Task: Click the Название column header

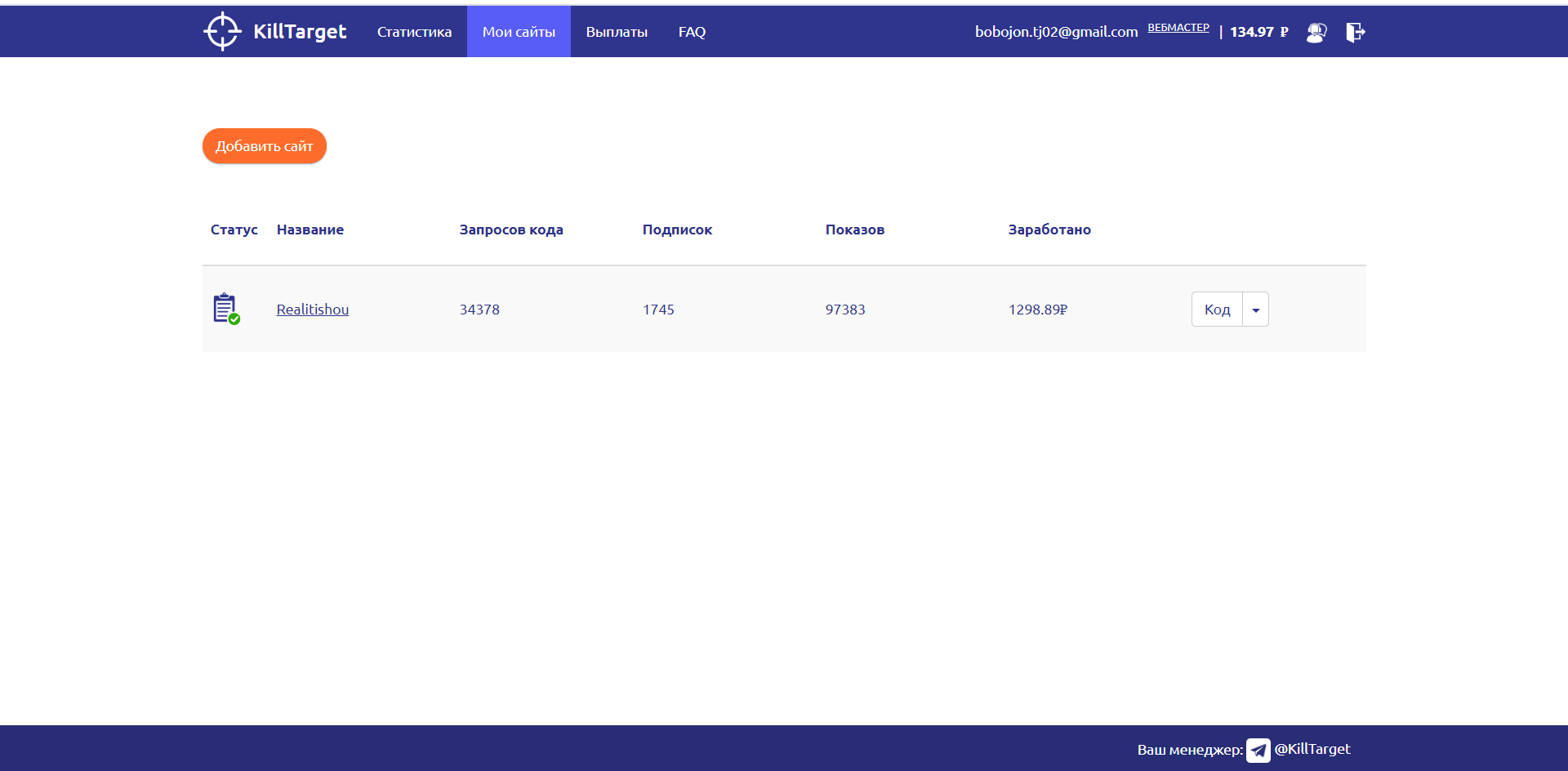Action: tap(310, 230)
